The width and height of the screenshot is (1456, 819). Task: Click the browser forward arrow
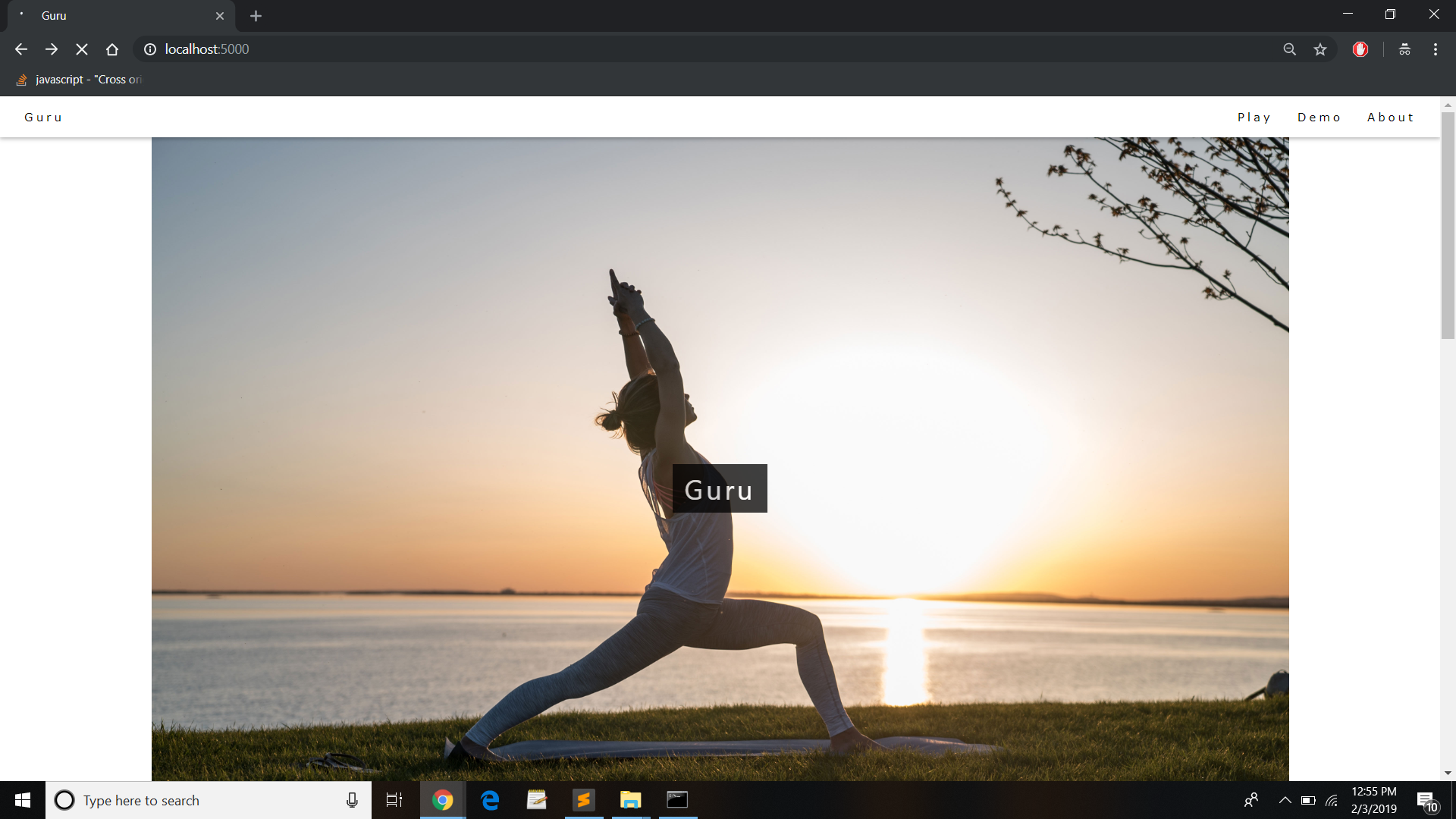point(52,49)
